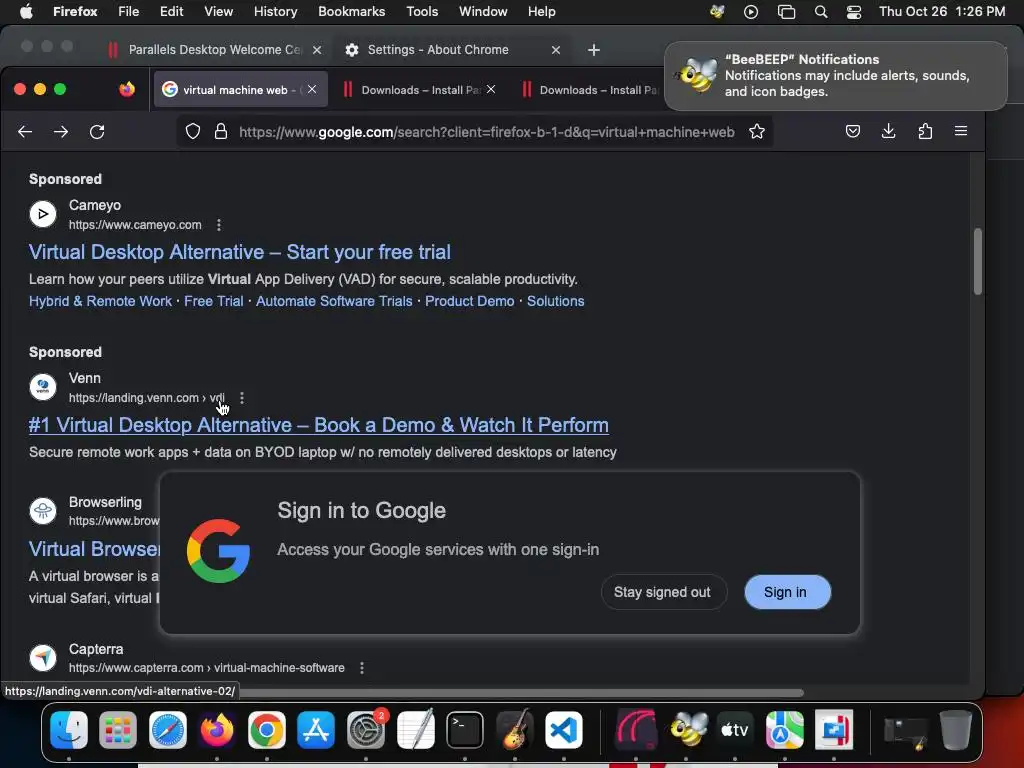Image resolution: width=1024 pixels, height=768 pixels.
Task: Click the site security padlock icon
Action: [221, 132]
